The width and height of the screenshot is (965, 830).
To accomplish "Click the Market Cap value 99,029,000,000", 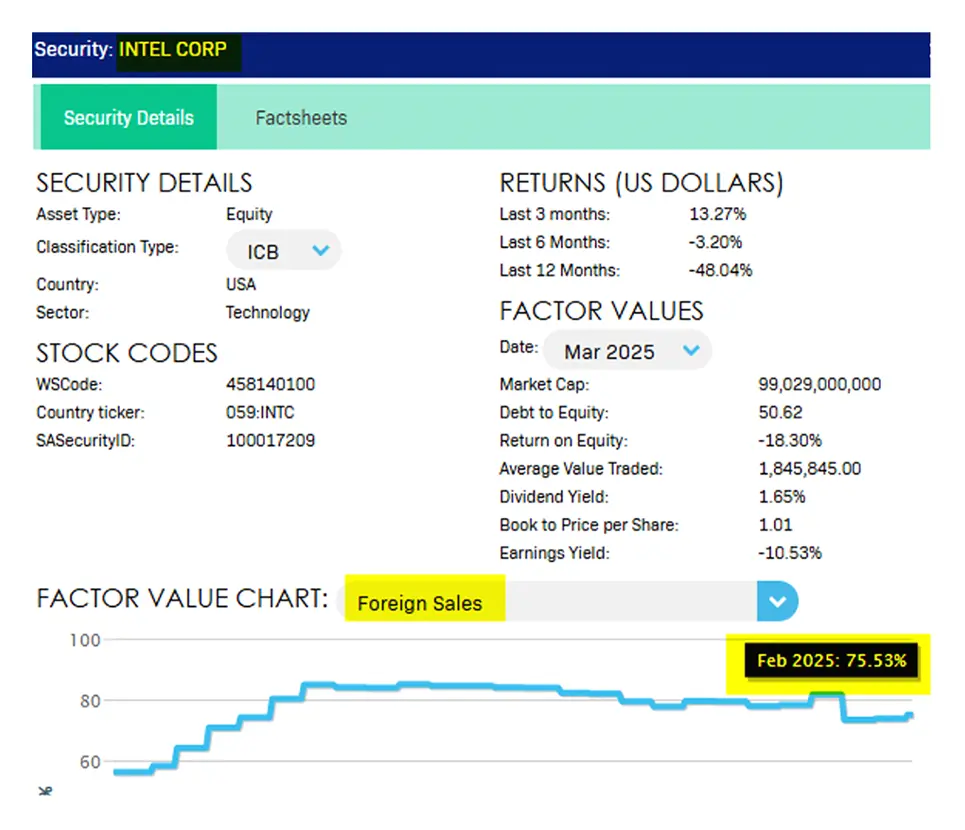I will point(820,384).
